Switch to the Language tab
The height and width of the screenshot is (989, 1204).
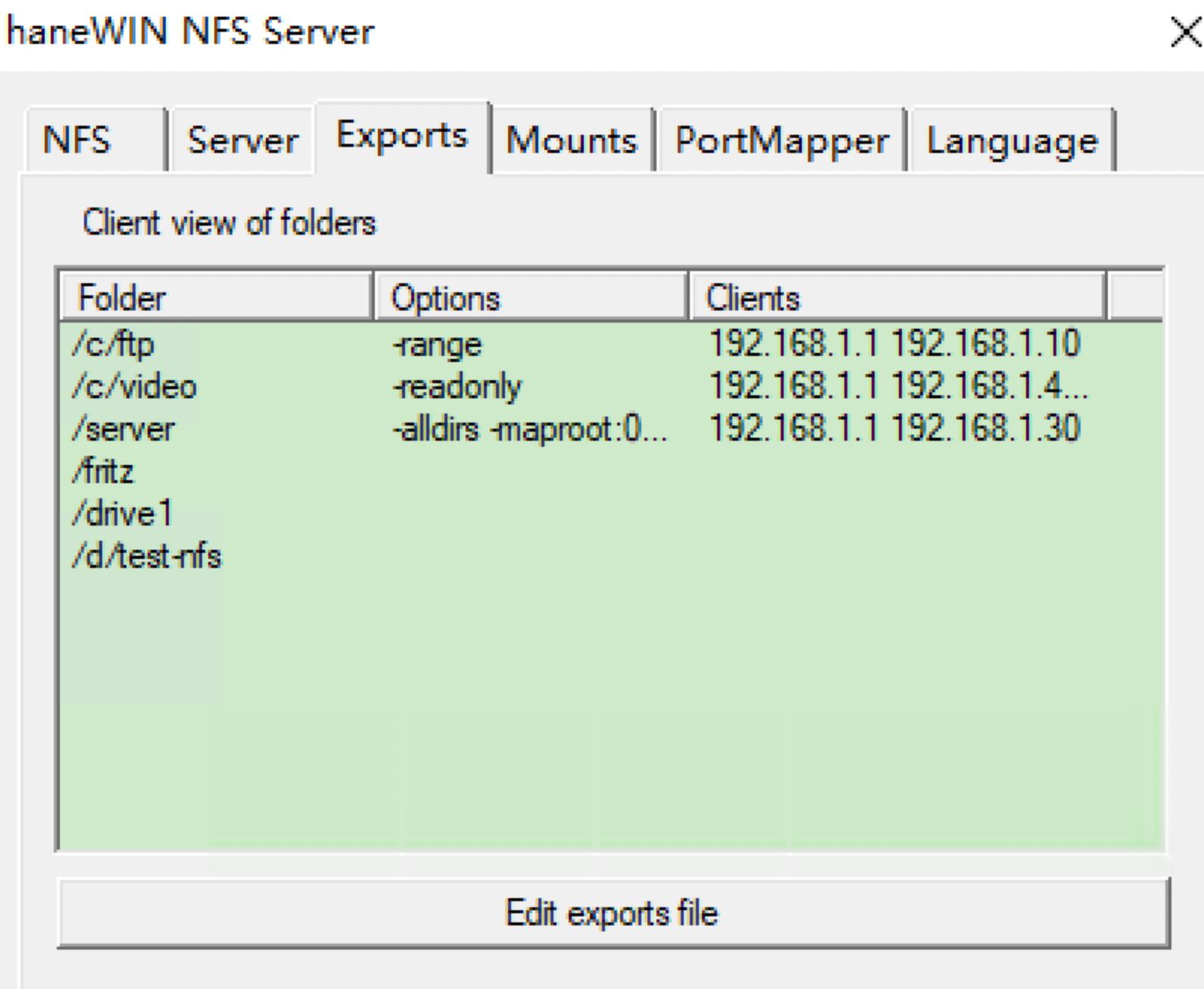pos(1012,140)
